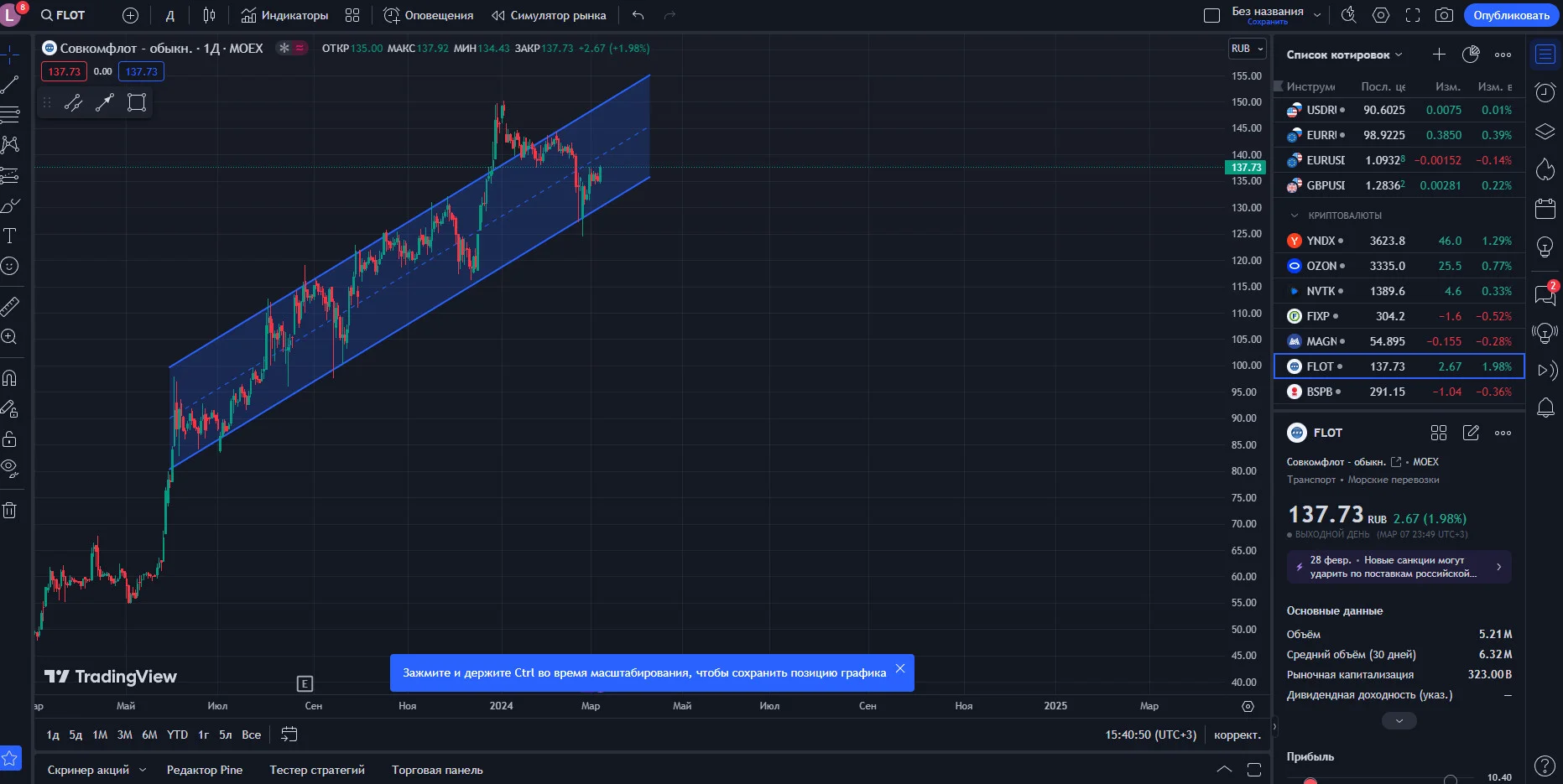Viewport: 1563px width, 784px height.
Task: Select the text annotation tool
Action: pyautogui.click(x=10, y=236)
